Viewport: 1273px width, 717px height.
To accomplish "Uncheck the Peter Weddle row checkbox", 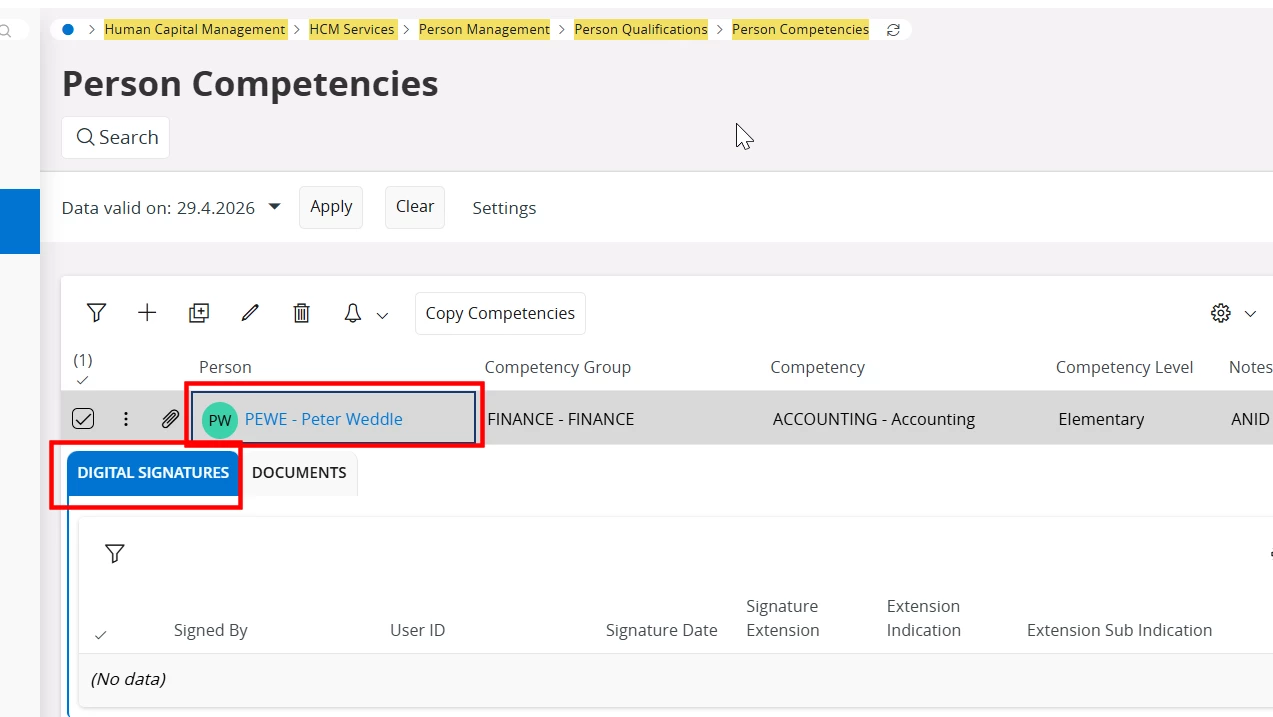I will [83, 419].
